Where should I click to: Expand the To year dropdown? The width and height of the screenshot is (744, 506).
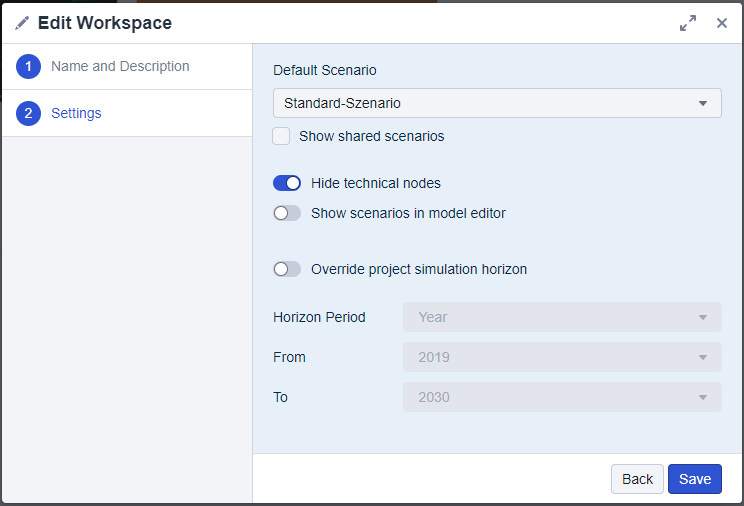[x=562, y=397]
